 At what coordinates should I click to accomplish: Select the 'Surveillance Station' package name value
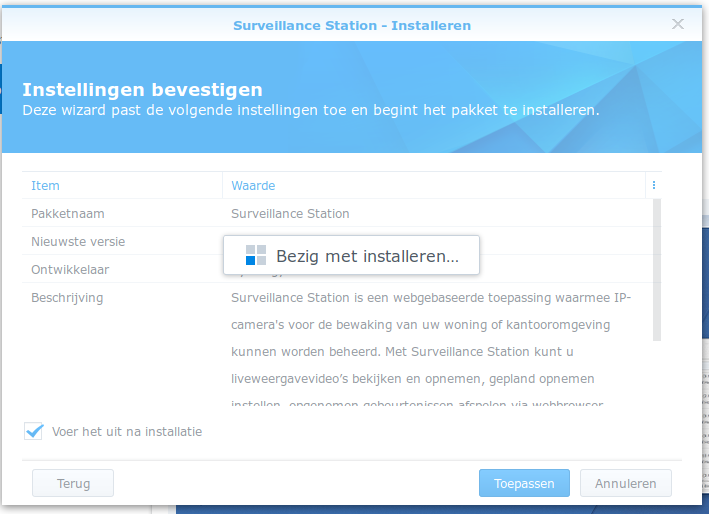(290, 213)
